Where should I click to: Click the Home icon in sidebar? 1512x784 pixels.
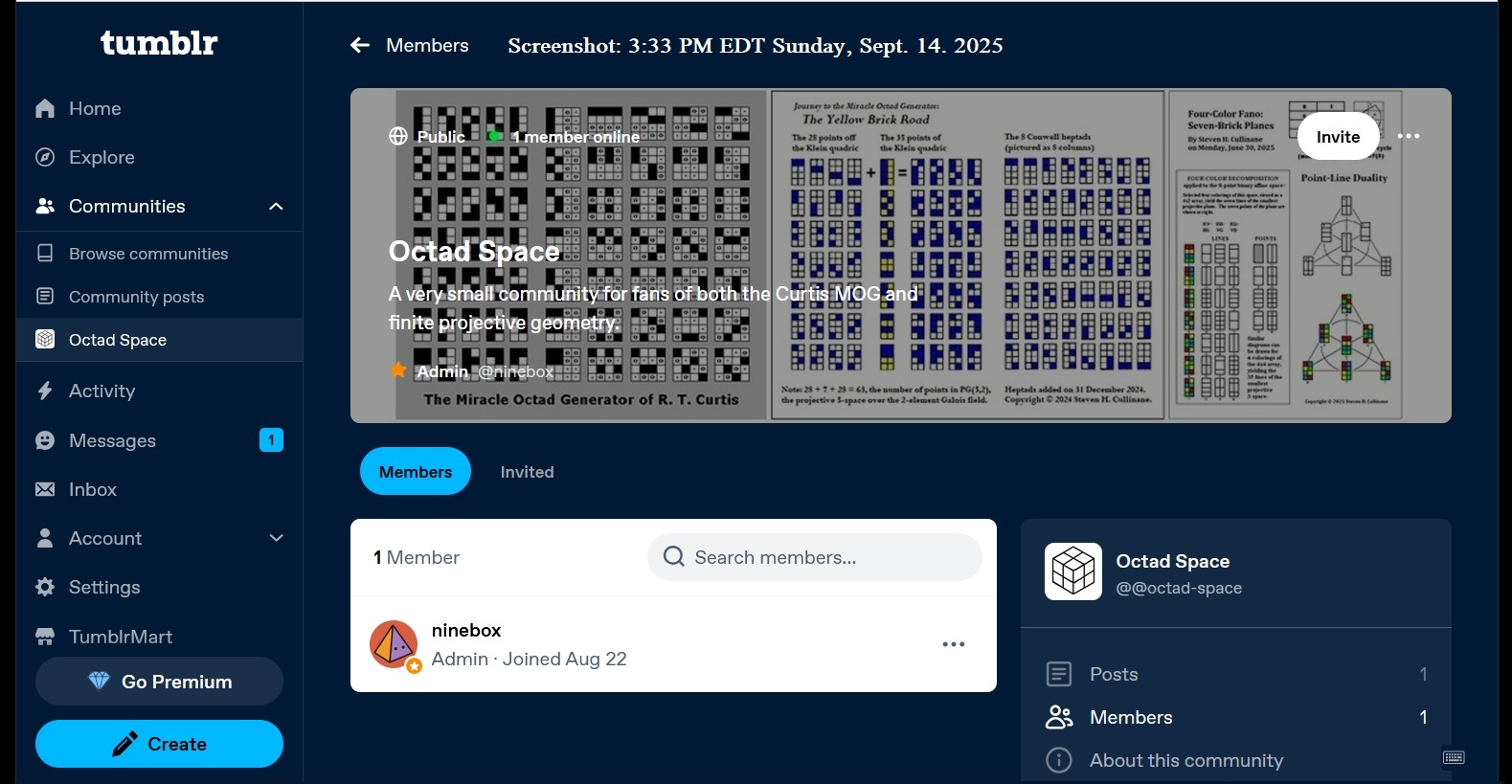point(45,109)
